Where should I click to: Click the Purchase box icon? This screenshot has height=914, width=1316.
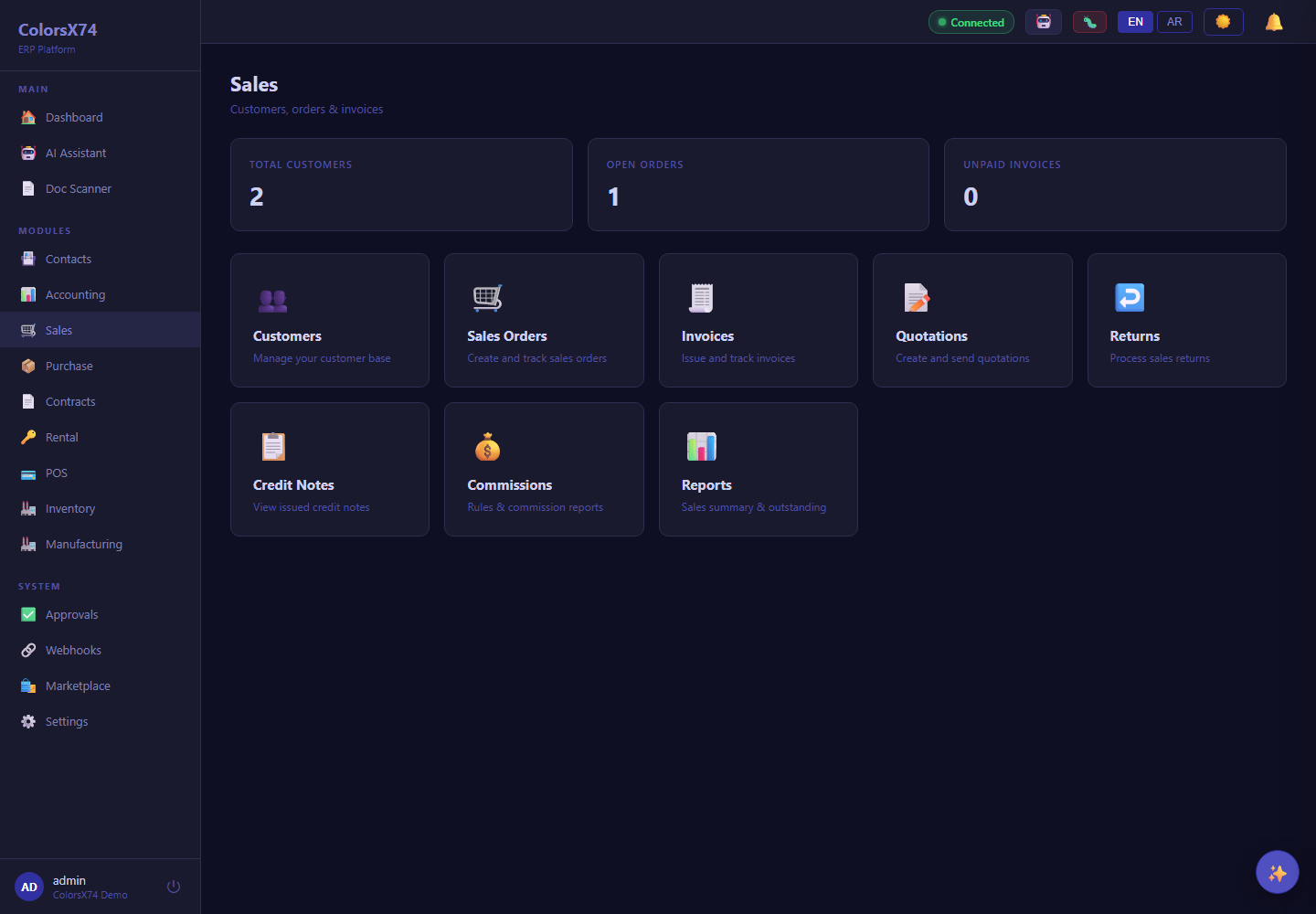coord(28,366)
